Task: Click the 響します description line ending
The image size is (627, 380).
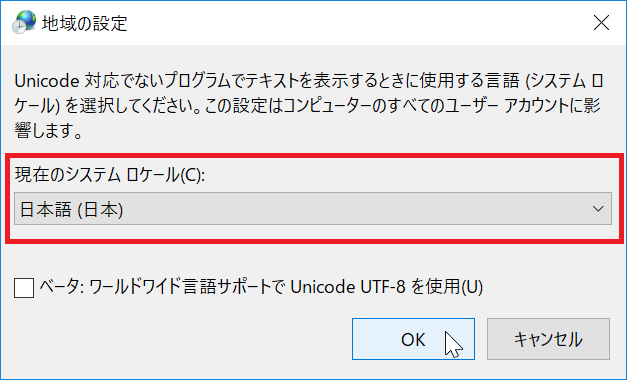Action: pos(48,130)
